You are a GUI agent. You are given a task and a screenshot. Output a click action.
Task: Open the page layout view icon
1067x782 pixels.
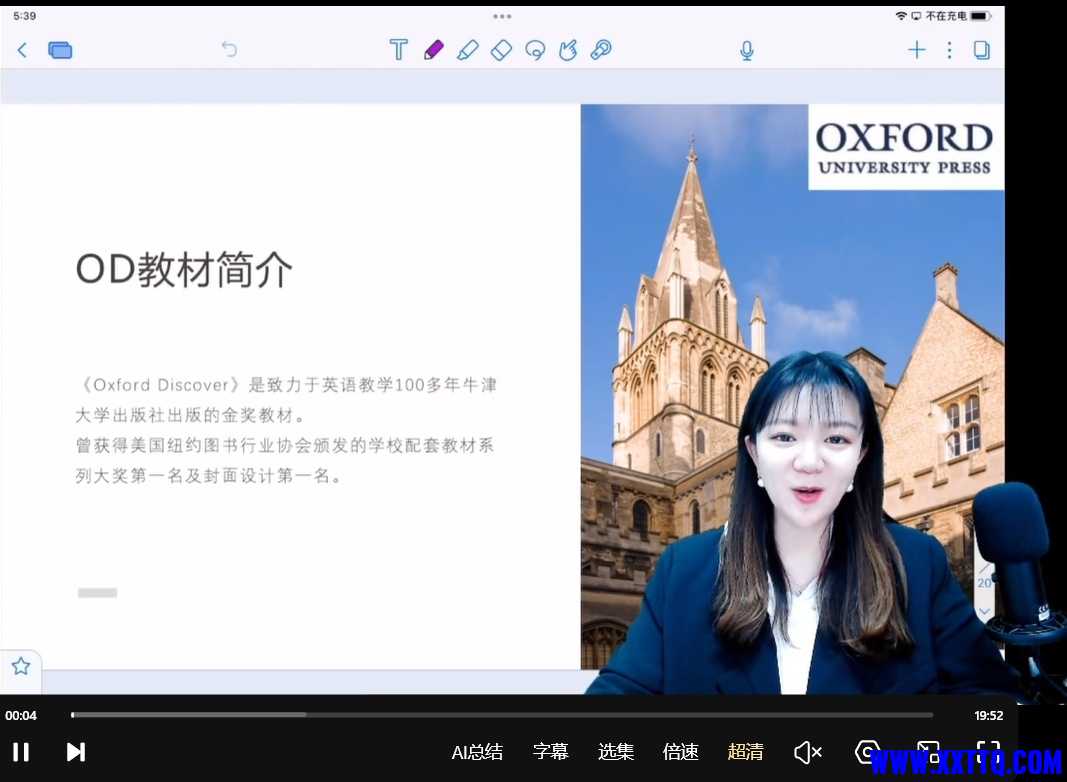(981, 50)
